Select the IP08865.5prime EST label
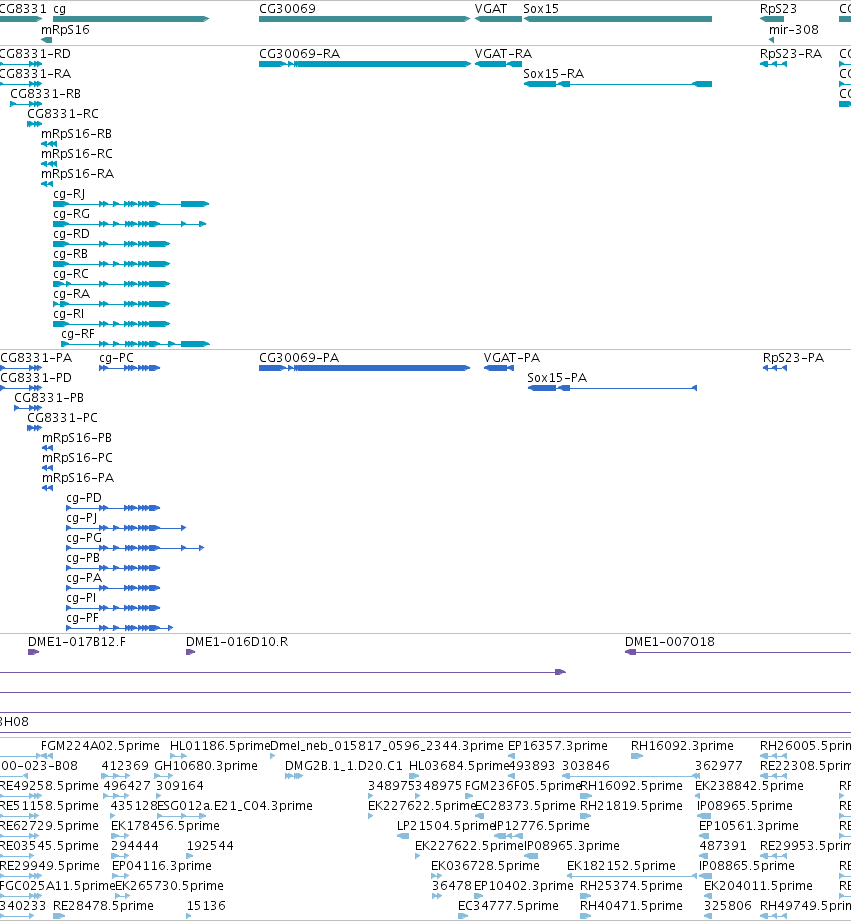Viewport: 851px width, 921px height. (x=746, y=865)
